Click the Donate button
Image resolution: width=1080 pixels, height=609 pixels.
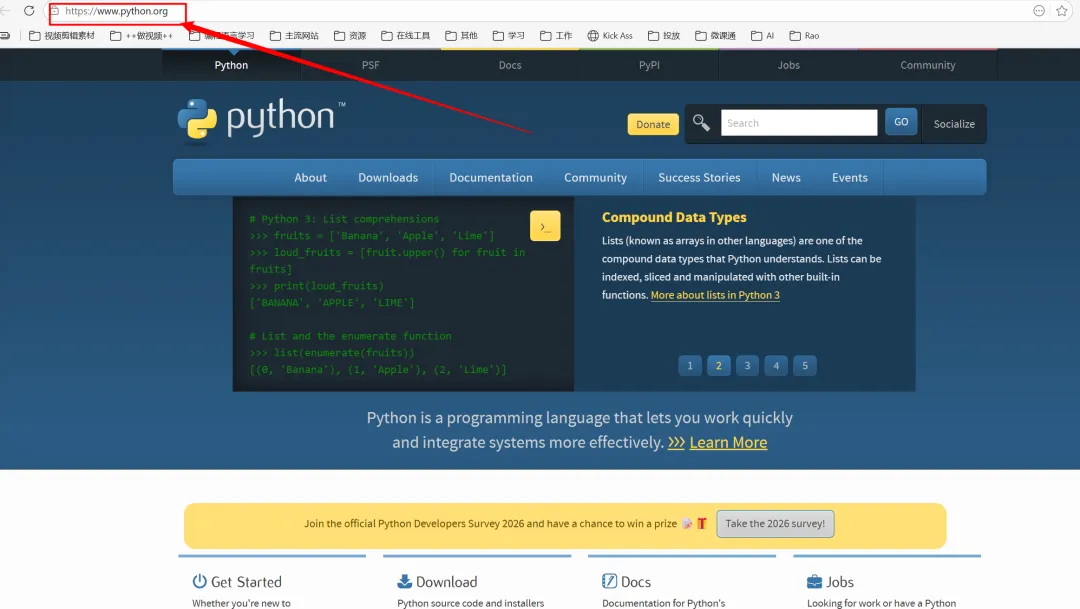[653, 124]
